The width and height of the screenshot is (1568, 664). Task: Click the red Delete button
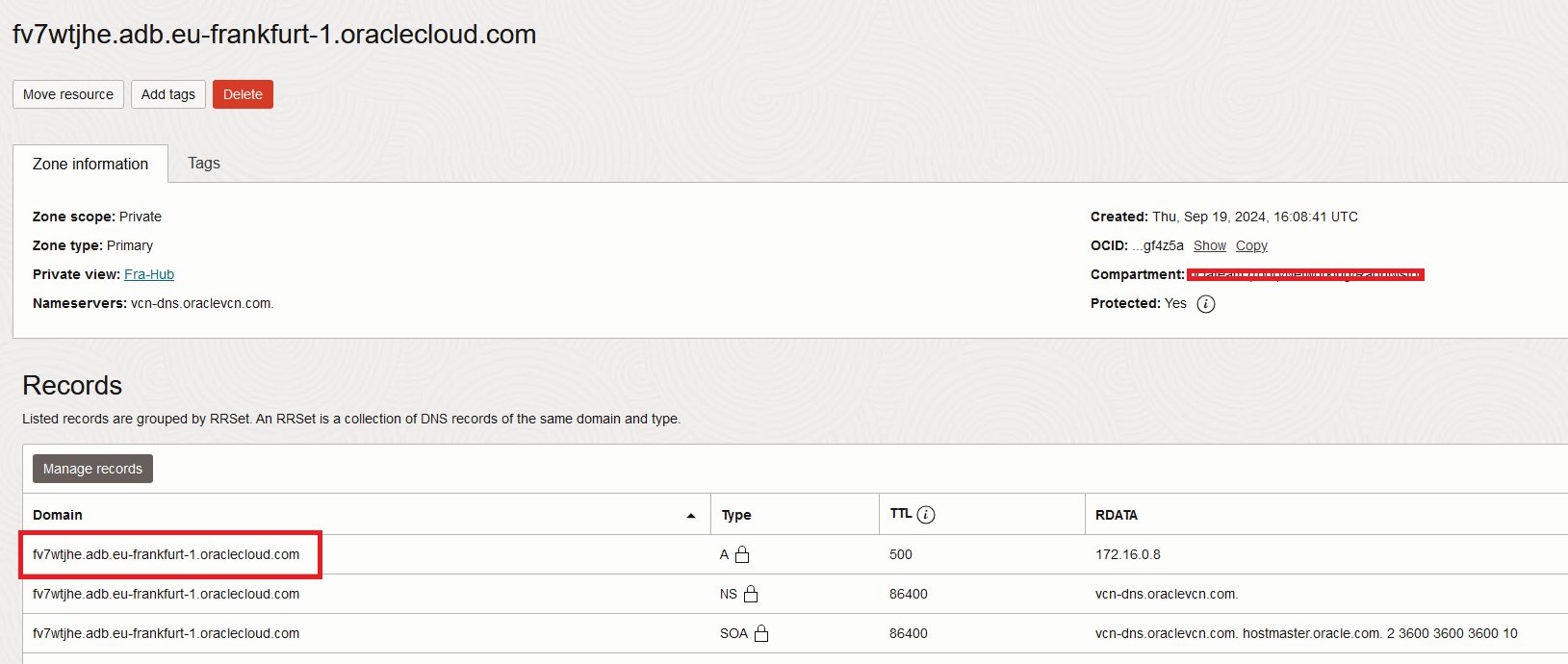point(243,93)
